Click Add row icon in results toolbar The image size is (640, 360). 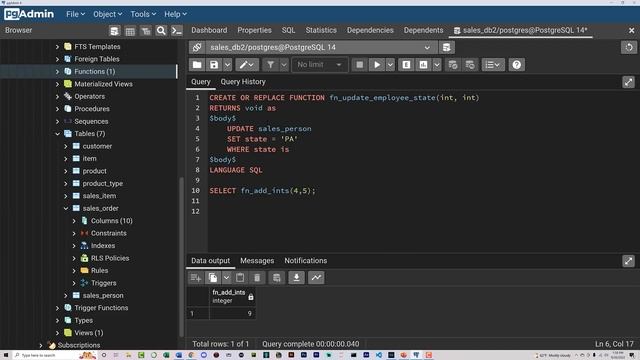click(196, 278)
